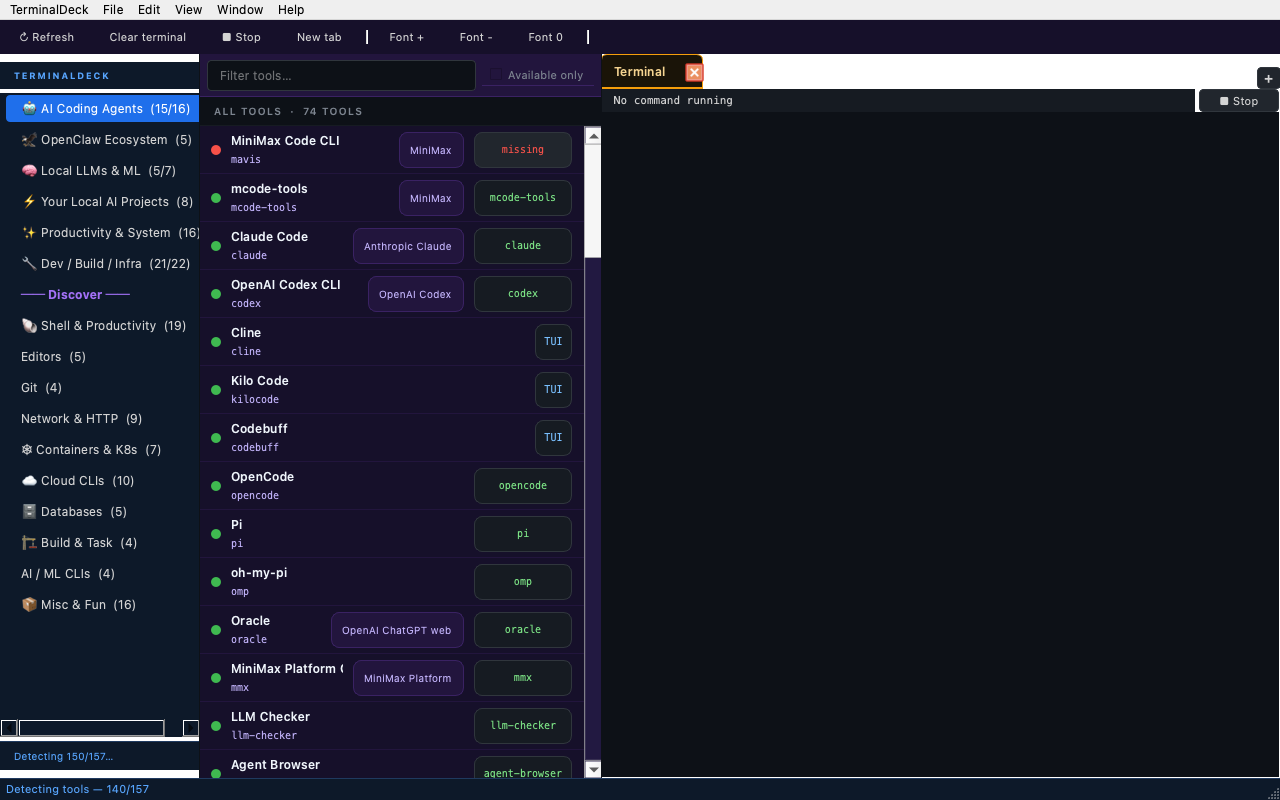1280x800 pixels.
Task: Decrease font size with Font -
Action: [x=476, y=37]
